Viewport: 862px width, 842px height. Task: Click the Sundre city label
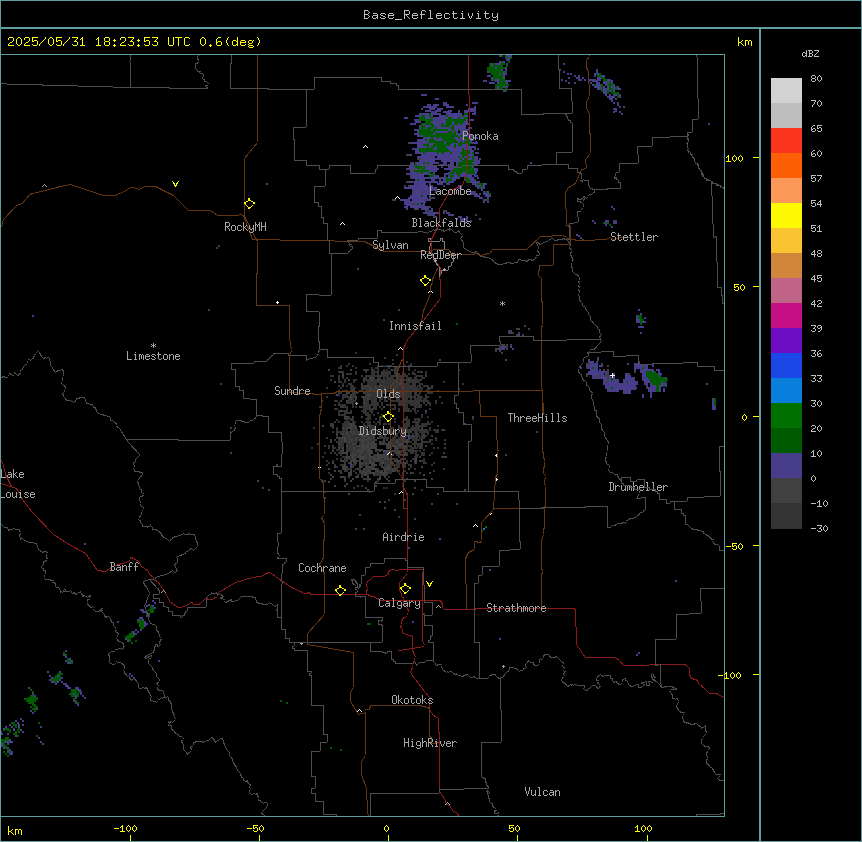pyautogui.click(x=292, y=391)
